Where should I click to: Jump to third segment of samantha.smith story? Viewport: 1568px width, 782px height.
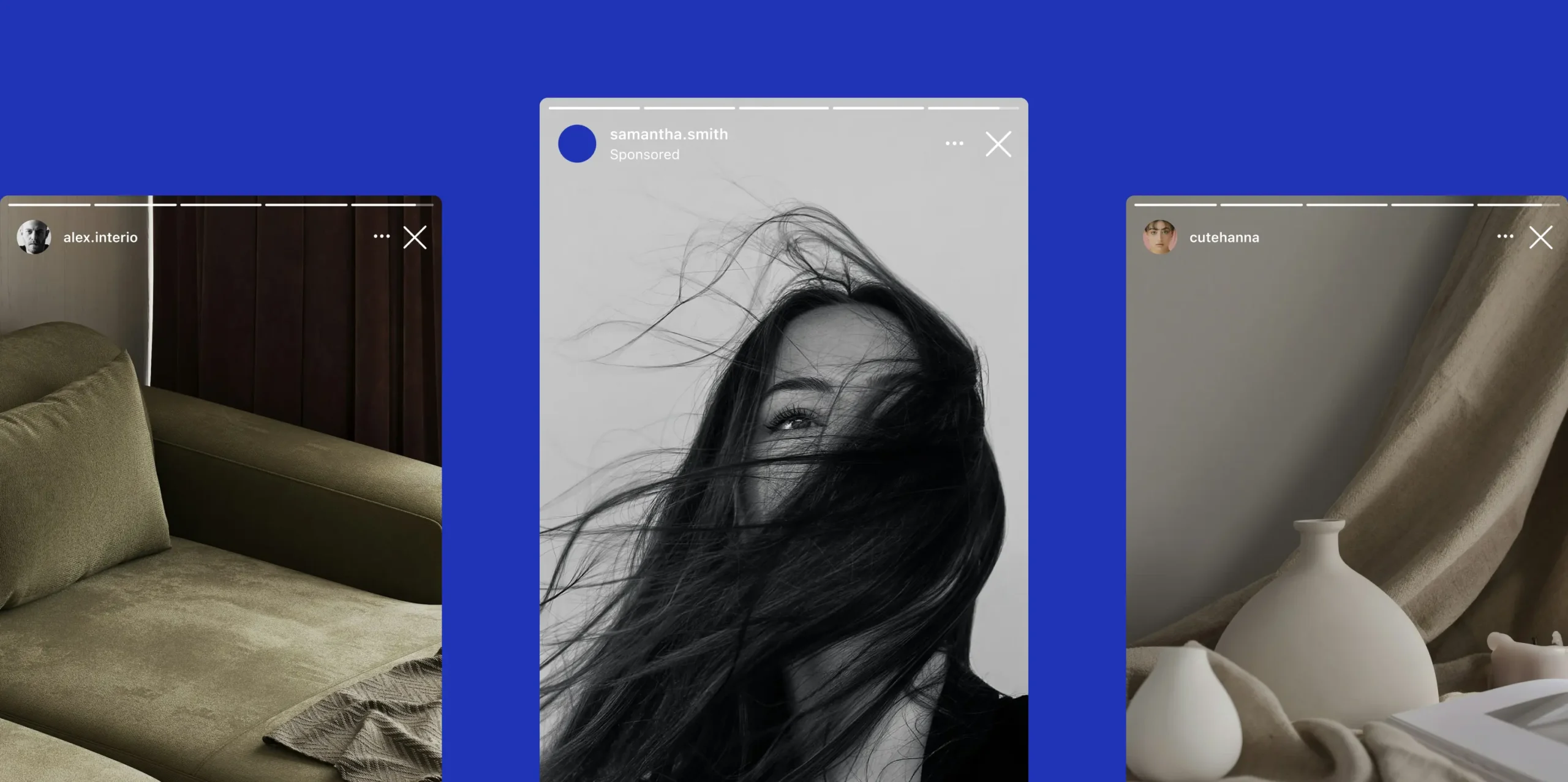784,108
